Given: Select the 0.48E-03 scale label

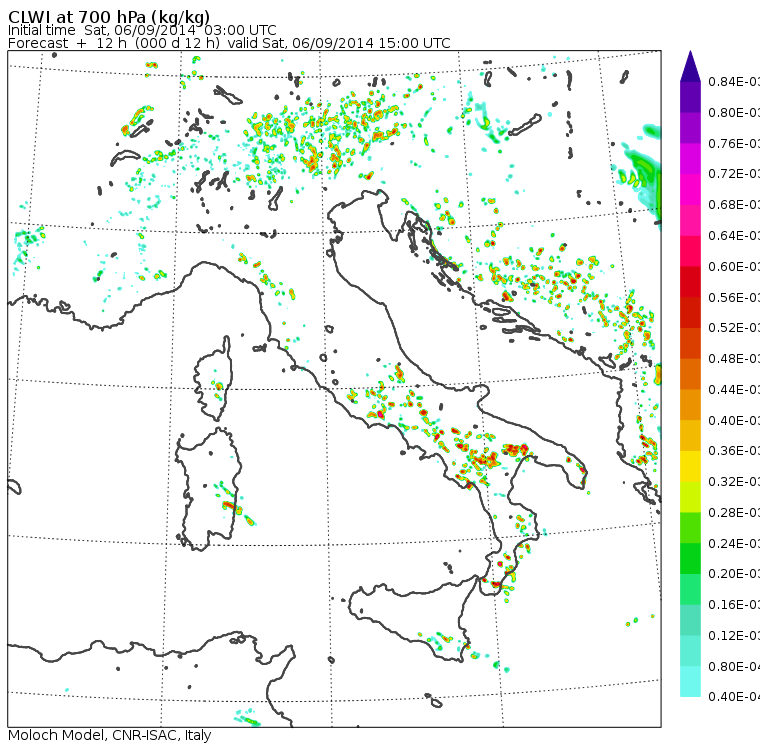Looking at the screenshot, I should [734, 359].
